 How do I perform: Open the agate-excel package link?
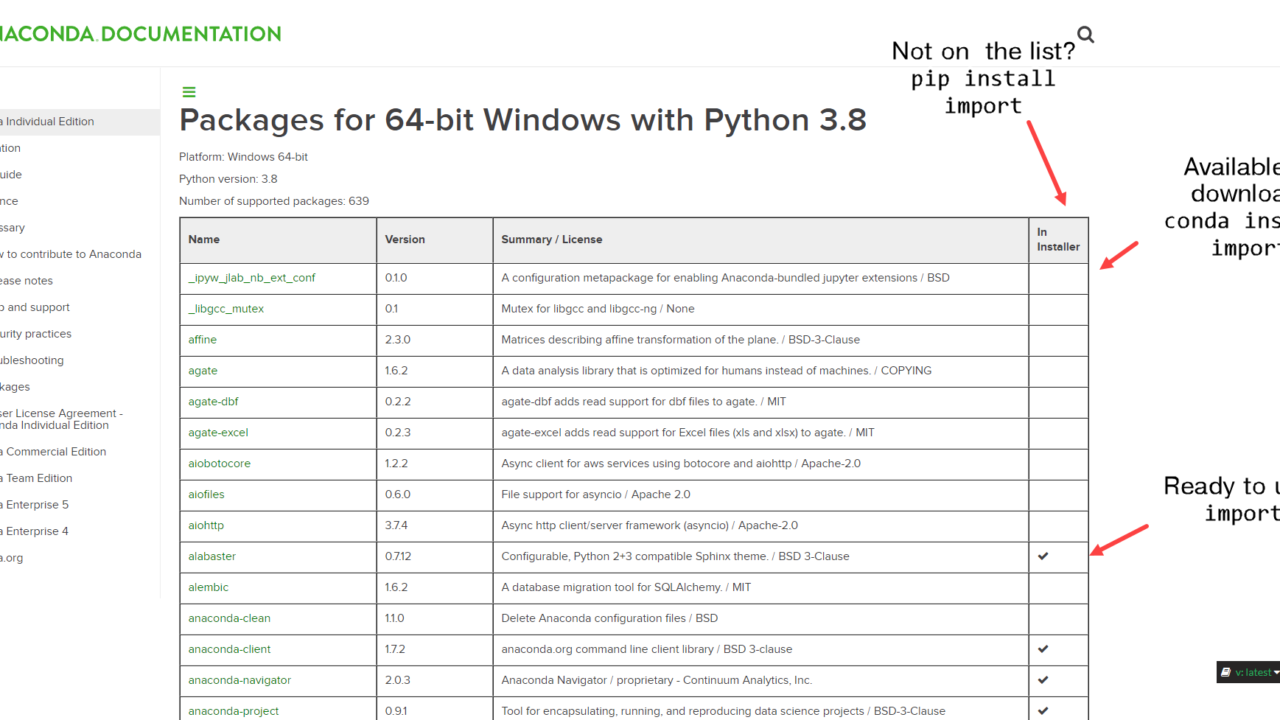coord(218,433)
